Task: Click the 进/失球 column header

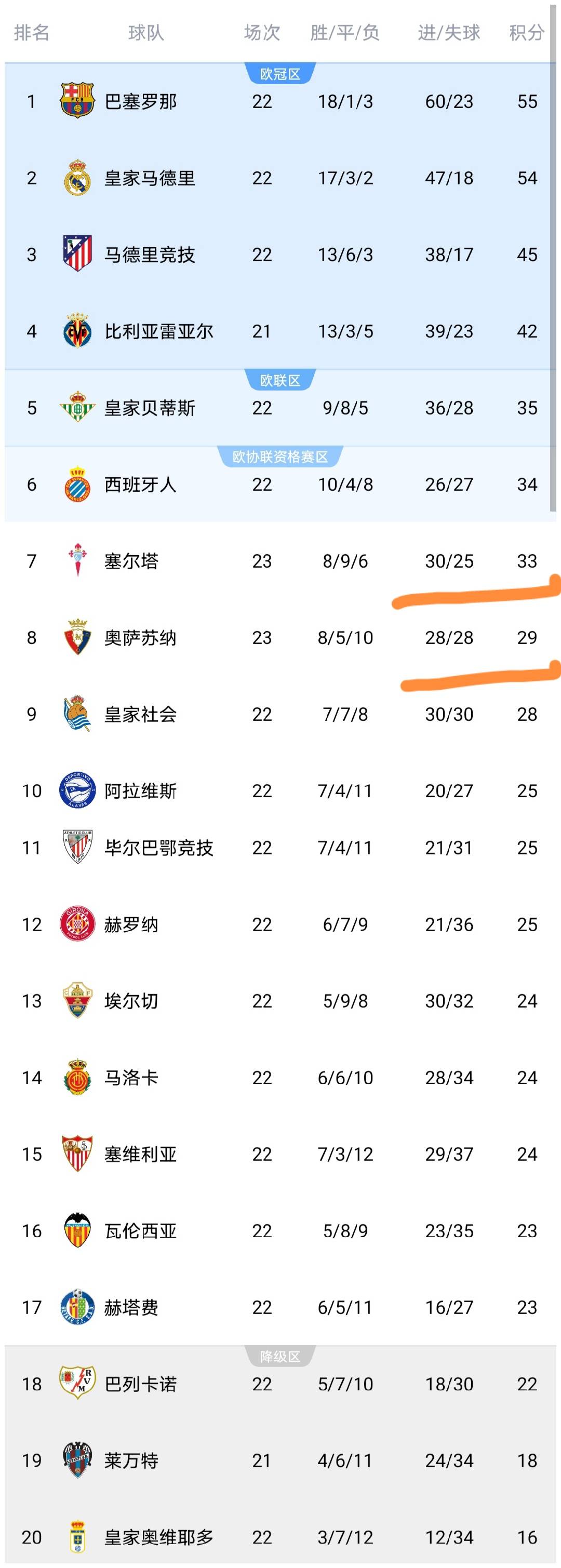Action: click(449, 32)
